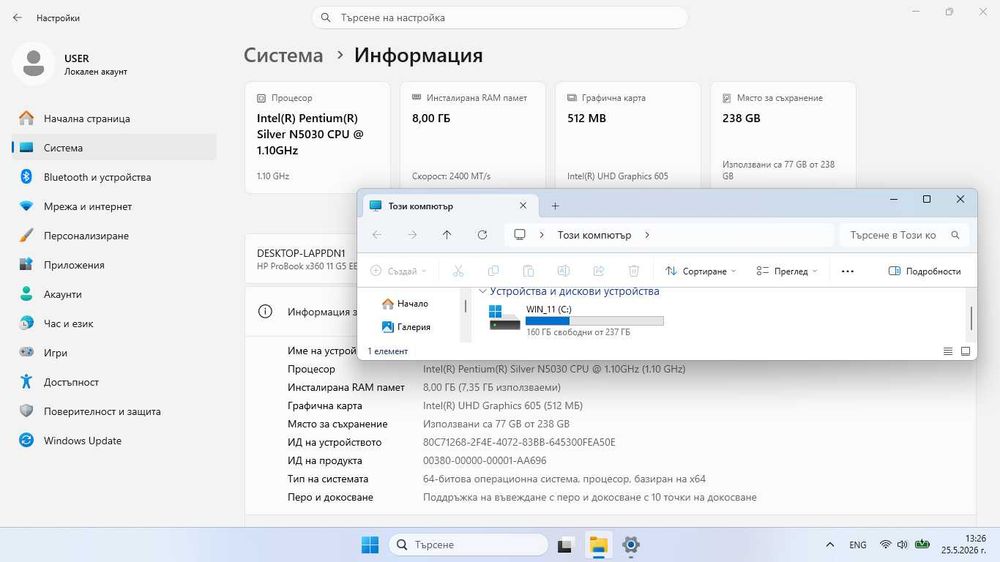Click Този компютър in address bar
The width and height of the screenshot is (1000, 562).
[x=594, y=235]
